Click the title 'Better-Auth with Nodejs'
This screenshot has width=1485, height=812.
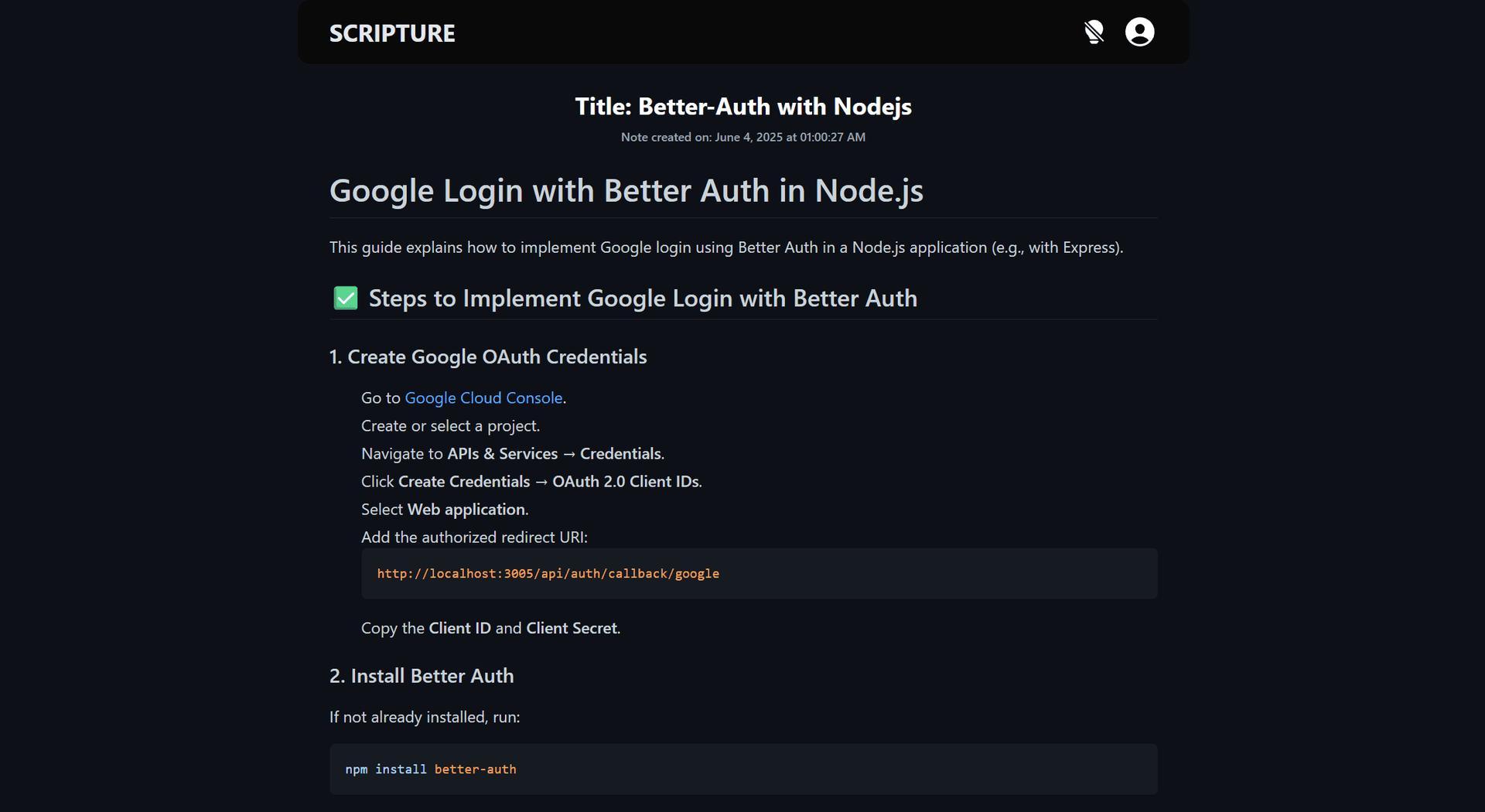tap(743, 106)
